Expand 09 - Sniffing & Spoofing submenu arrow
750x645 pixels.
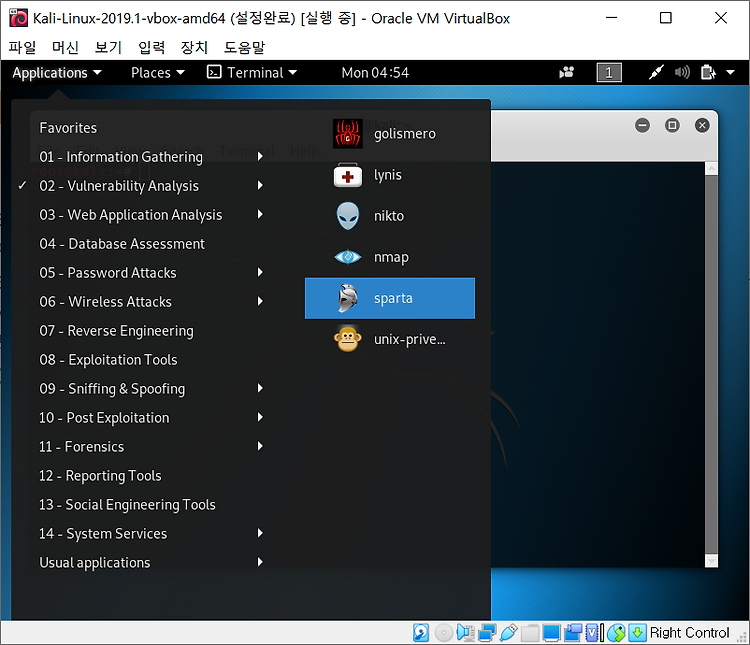[260, 388]
